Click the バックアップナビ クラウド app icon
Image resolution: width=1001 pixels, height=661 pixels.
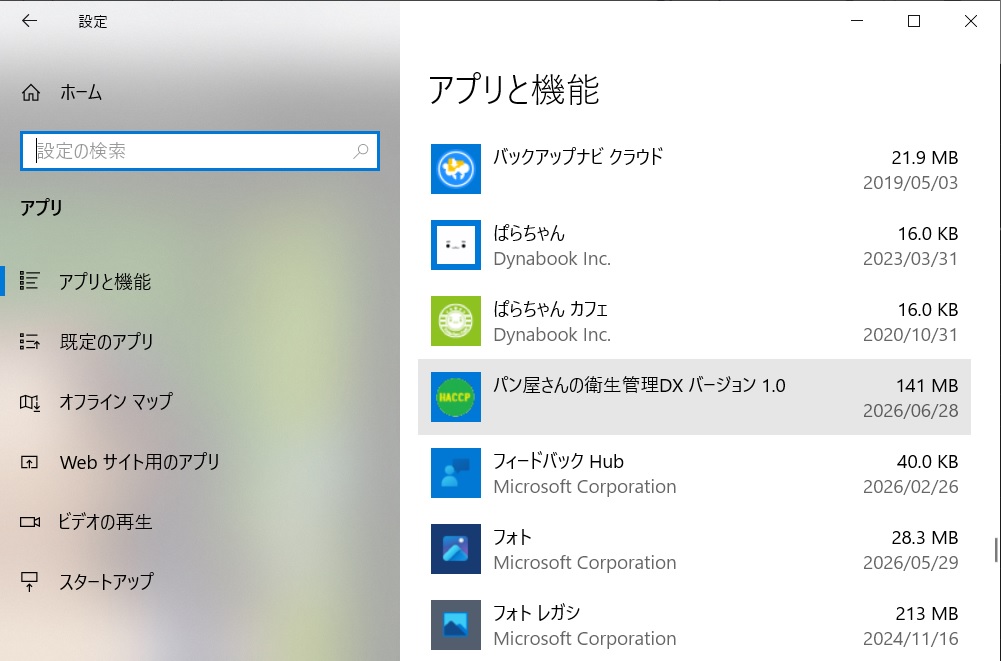click(456, 169)
